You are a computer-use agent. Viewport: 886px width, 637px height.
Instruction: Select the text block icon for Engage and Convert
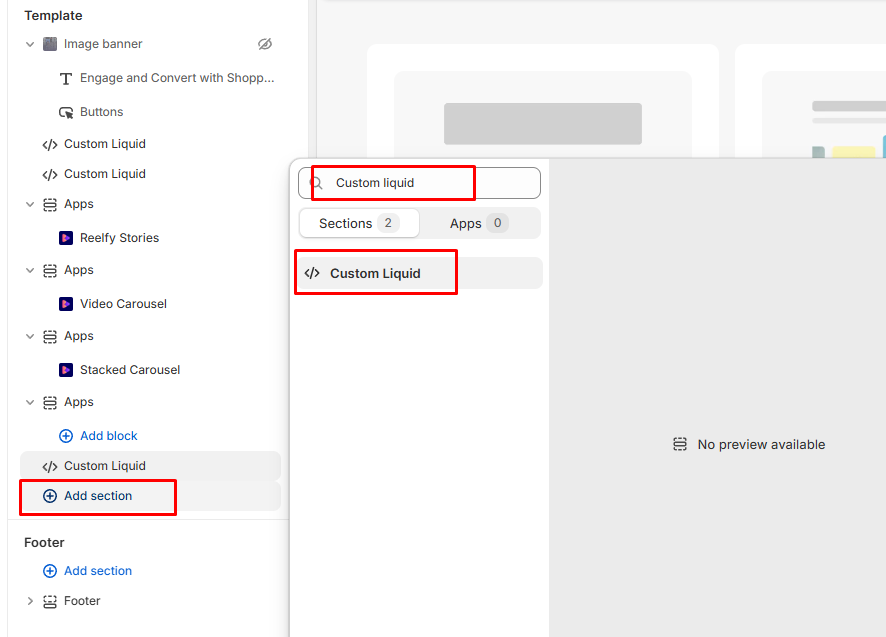click(66, 78)
